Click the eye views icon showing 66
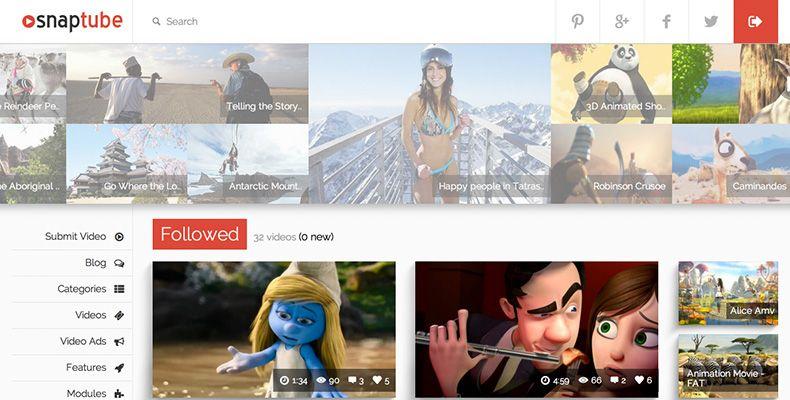This screenshot has width=790, height=400. [583, 380]
